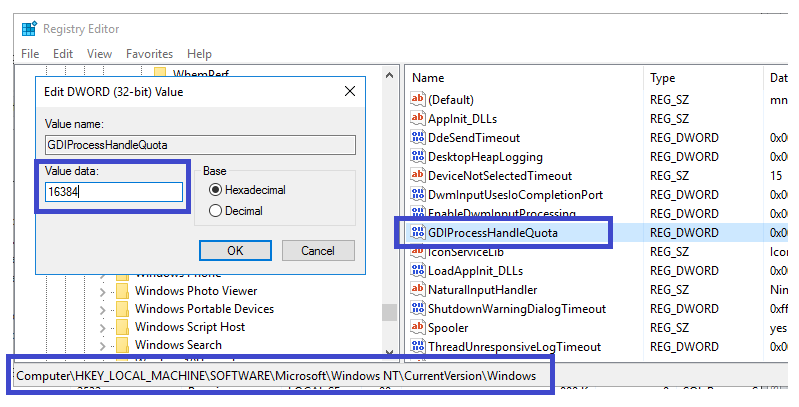The height and width of the screenshot is (407, 799).
Task: Open the Favorites menu
Action: (149, 53)
